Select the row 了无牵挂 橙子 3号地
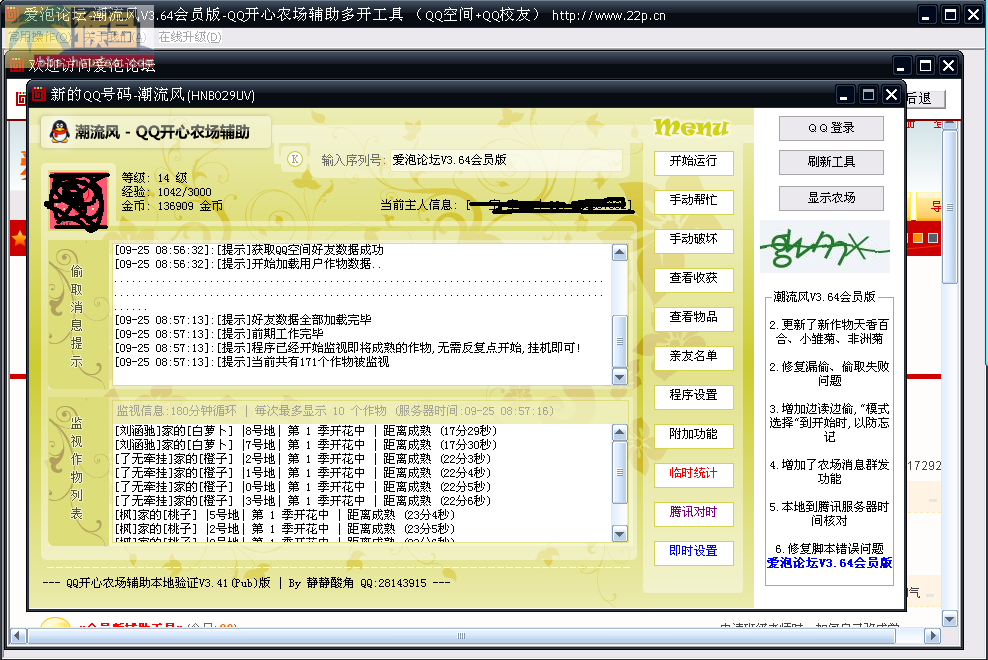Viewport: 988px width, 660px height. [302, 501]
